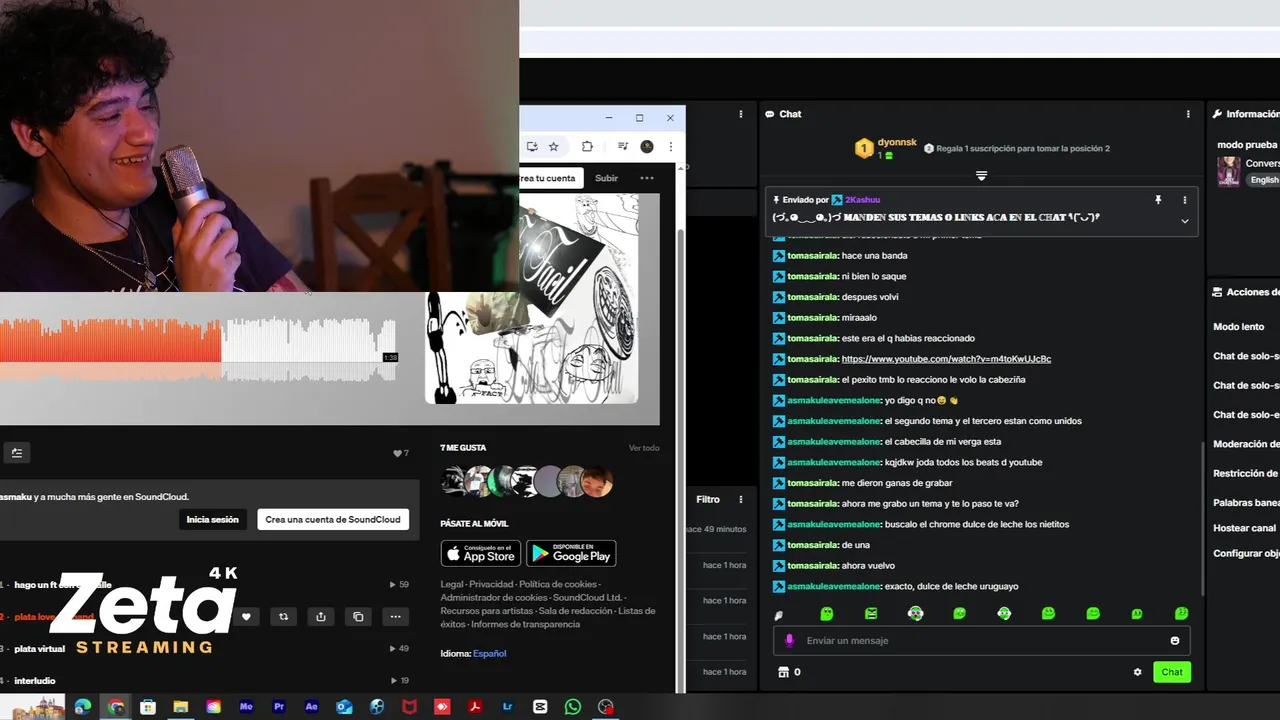Screen dimensions: 1280x720
Task: Play track interludio
Action: [35, 681]
